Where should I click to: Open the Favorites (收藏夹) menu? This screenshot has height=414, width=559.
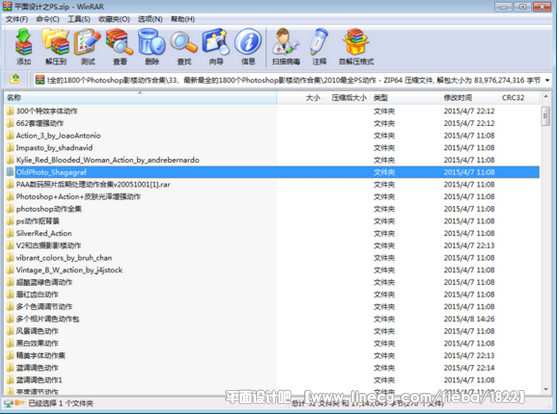[x=114, y=19]
